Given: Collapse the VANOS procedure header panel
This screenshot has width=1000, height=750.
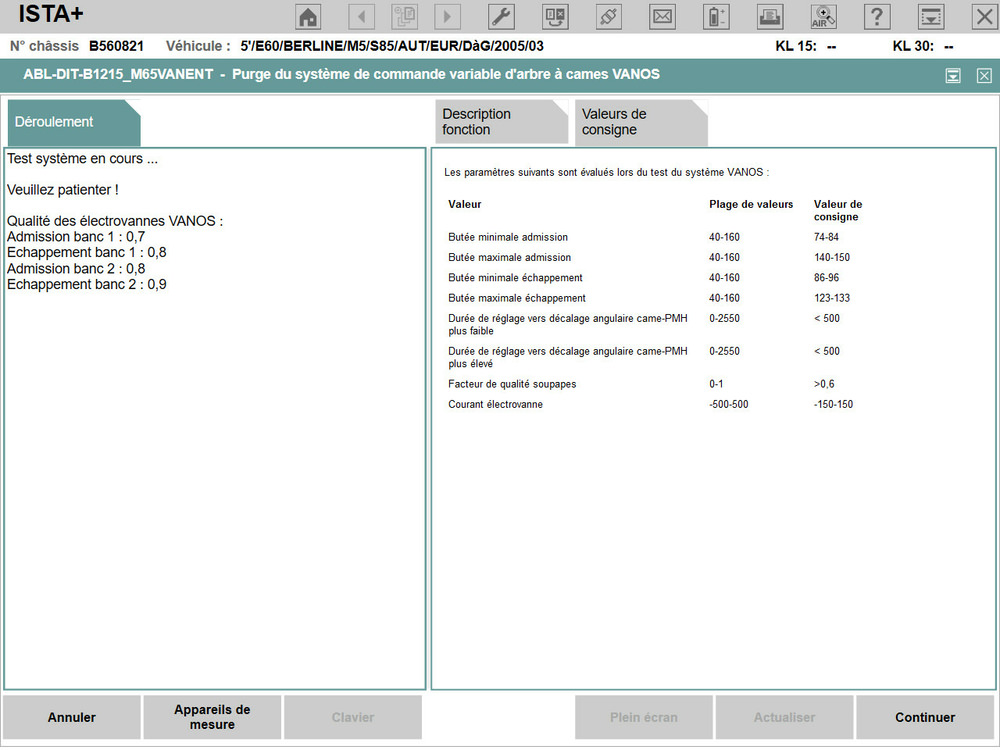Looking at the screenshot, I should point(953,76).
